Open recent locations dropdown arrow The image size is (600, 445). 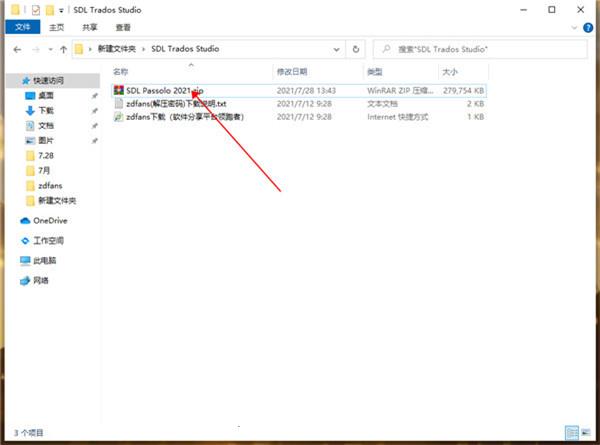50,50
